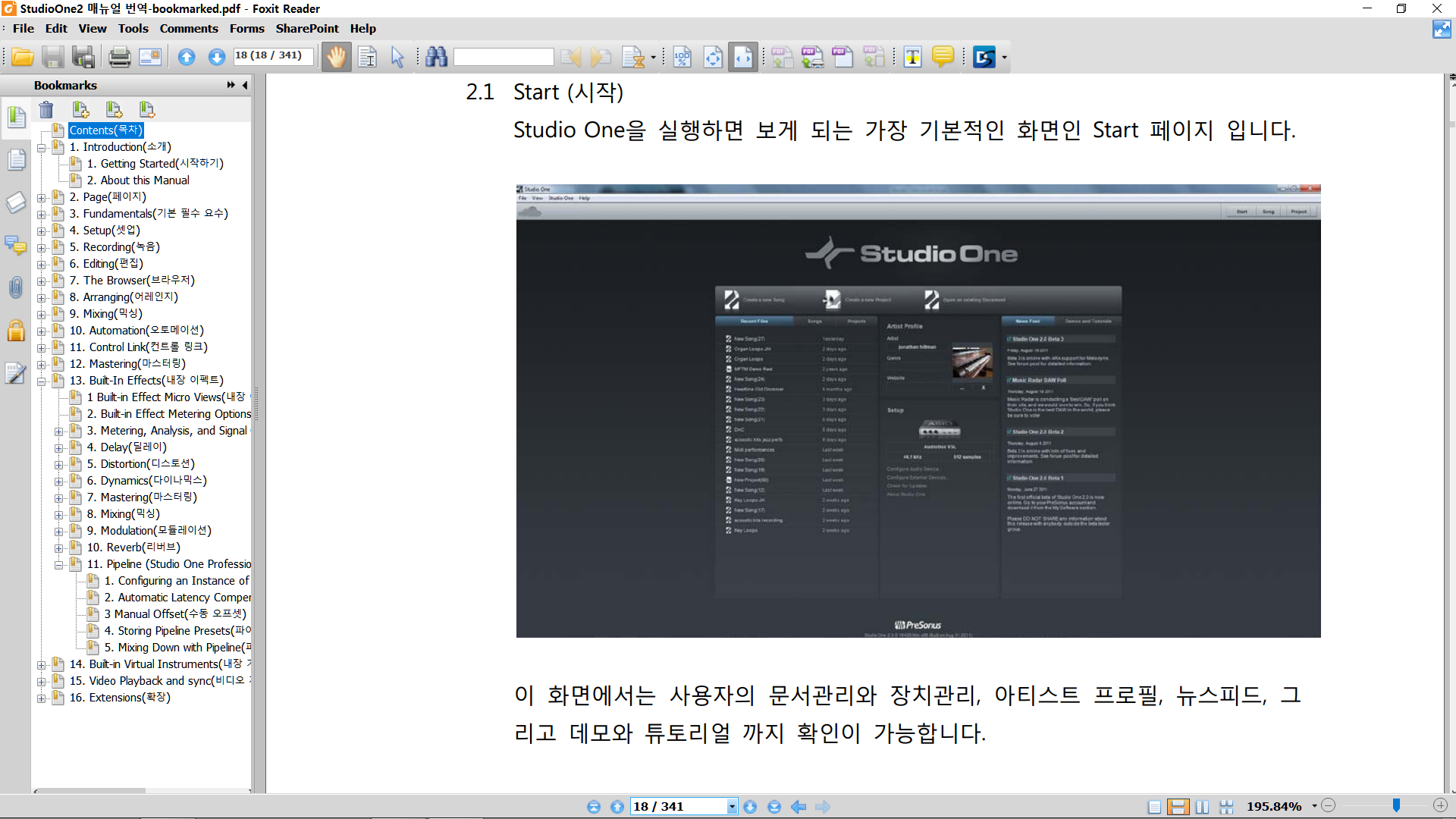
Task: Select the arrow Select Annotation tool
Action: click(397, 57)
